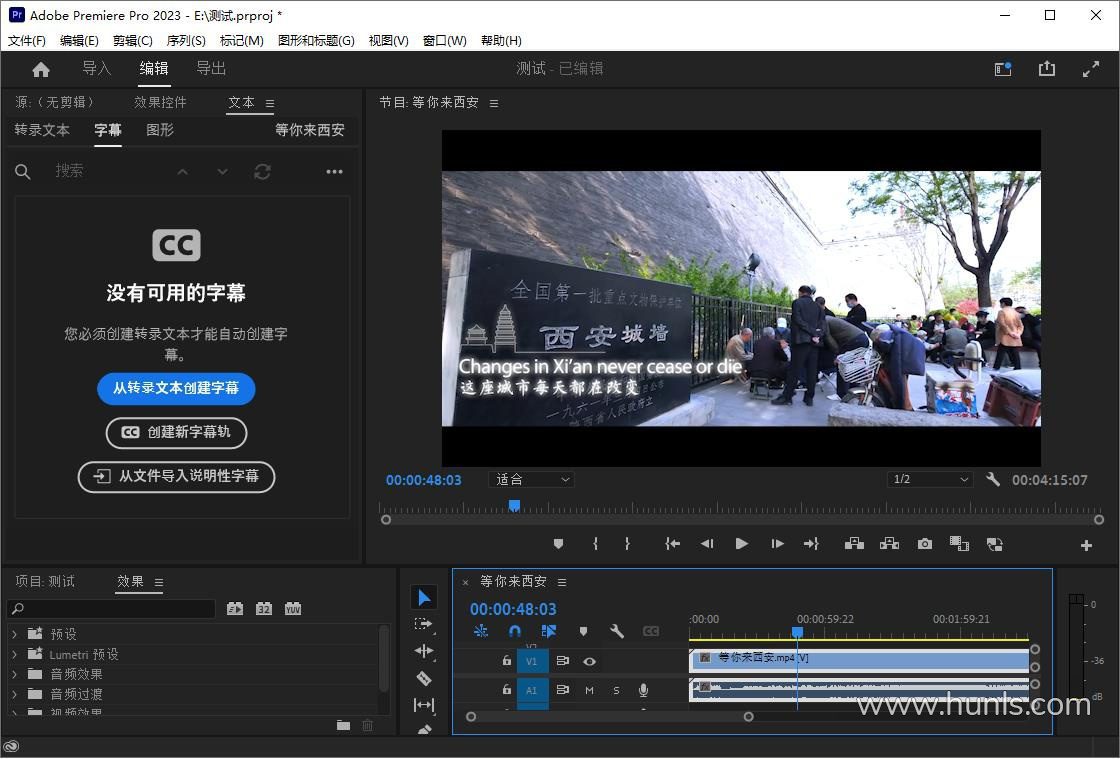This screenshot has height=759, width=1120.
Task: Mark In point in program monitor
Action: (x=595, y=544)
